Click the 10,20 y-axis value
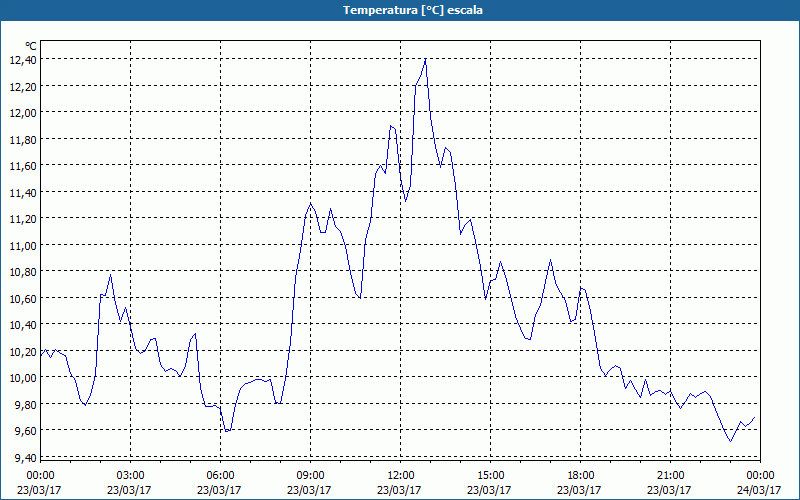The height and width of the screenshot is (500, 800). click(x=23, y=352)
